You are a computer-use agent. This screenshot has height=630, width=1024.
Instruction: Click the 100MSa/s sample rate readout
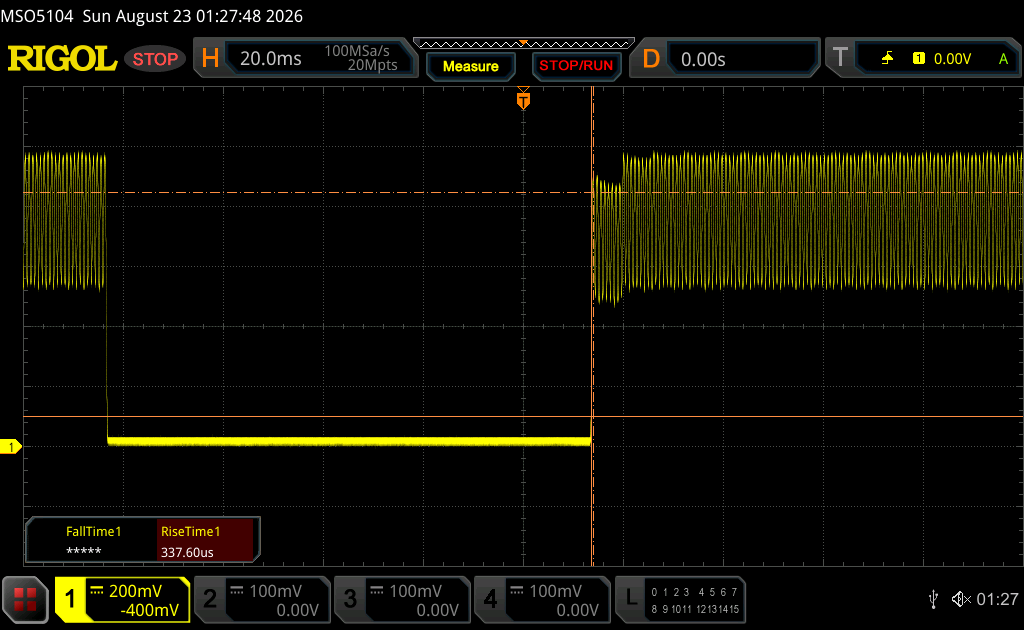click(357, 51)
